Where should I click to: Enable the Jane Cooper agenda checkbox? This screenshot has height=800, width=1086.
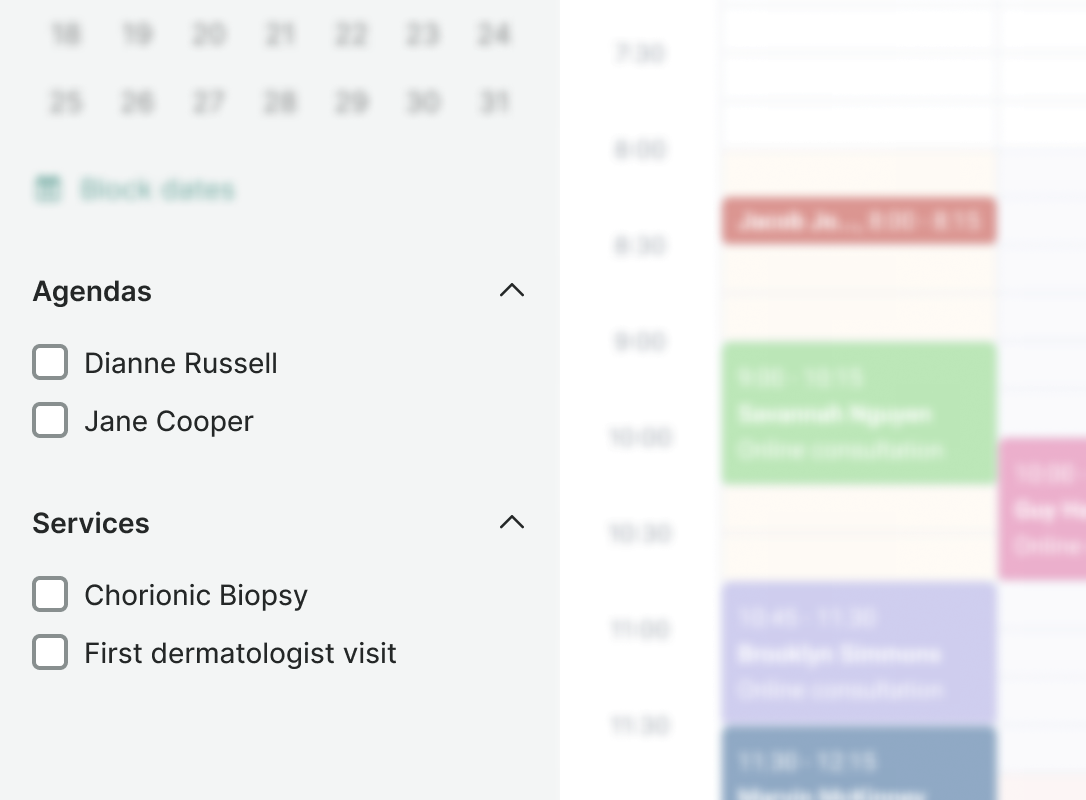[50, 421]
